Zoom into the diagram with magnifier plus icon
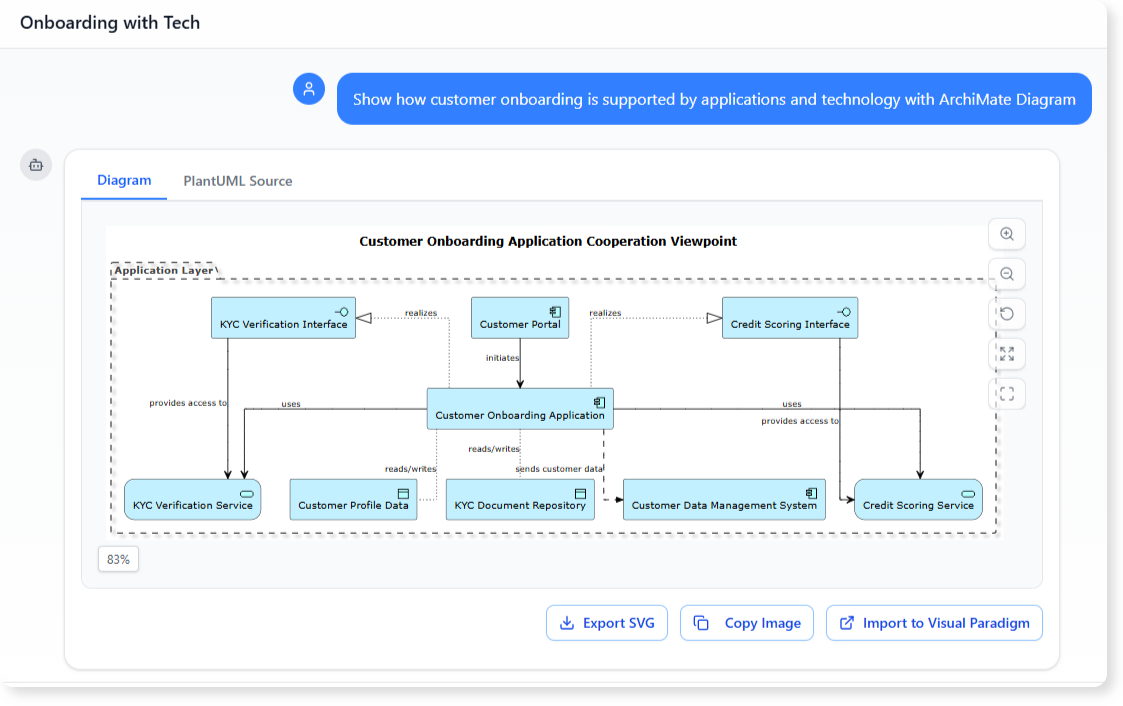Image resolution: width=1123 pixels, height=706 pixels. click(1007, 234)
